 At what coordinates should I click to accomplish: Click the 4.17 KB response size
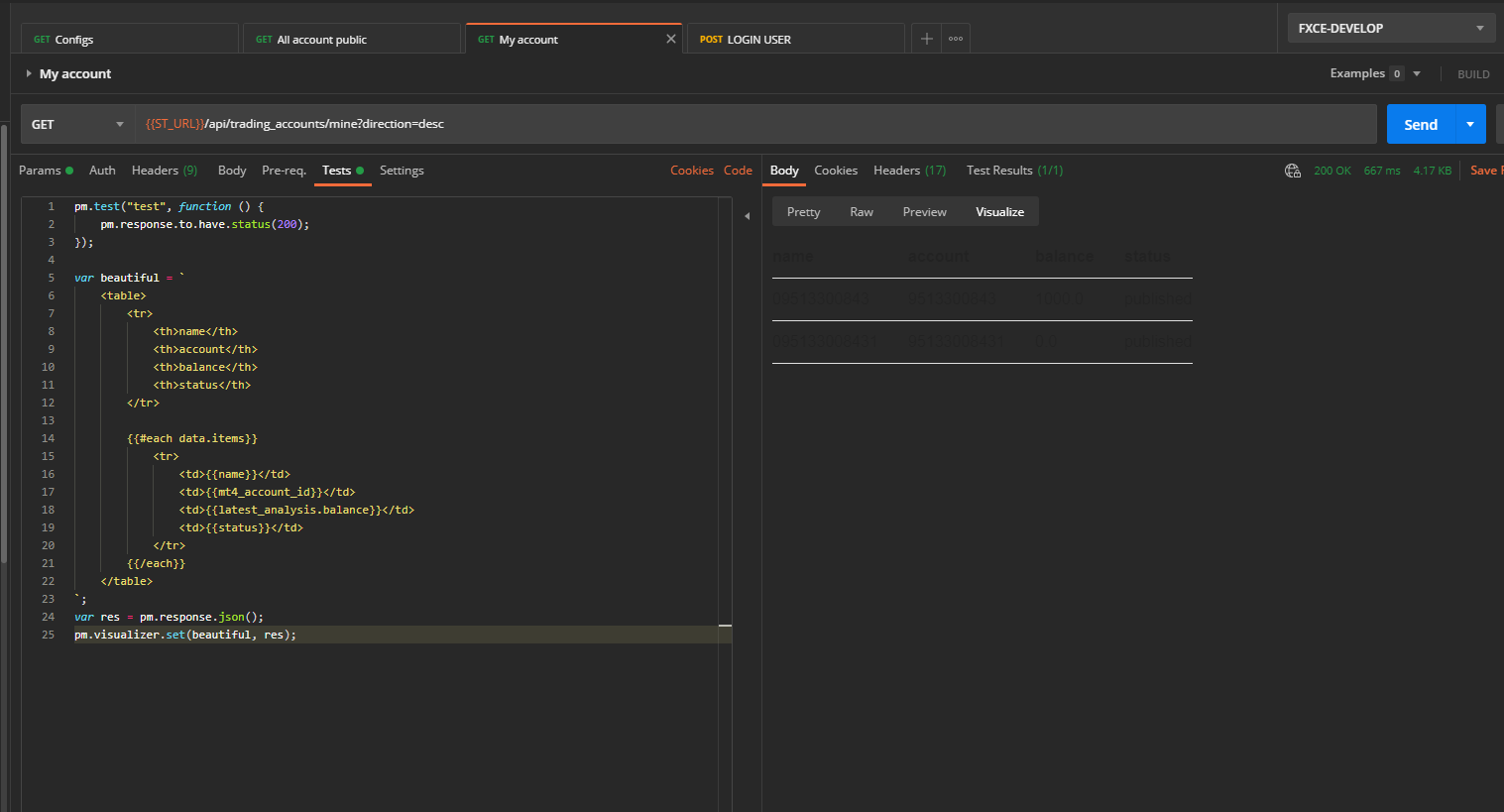coord(1433,171)
